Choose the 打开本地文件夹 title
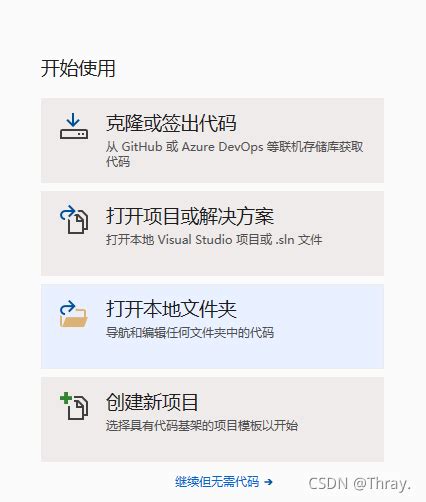The height and width of the screenshot is (502, 426). click(x=171, y=309)
